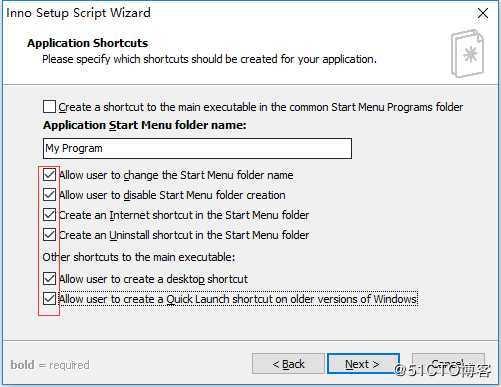The width and height of the screenshot is (501, 387).
Task: Click the My Program folder name field
Action: click(x=197, y=148)
